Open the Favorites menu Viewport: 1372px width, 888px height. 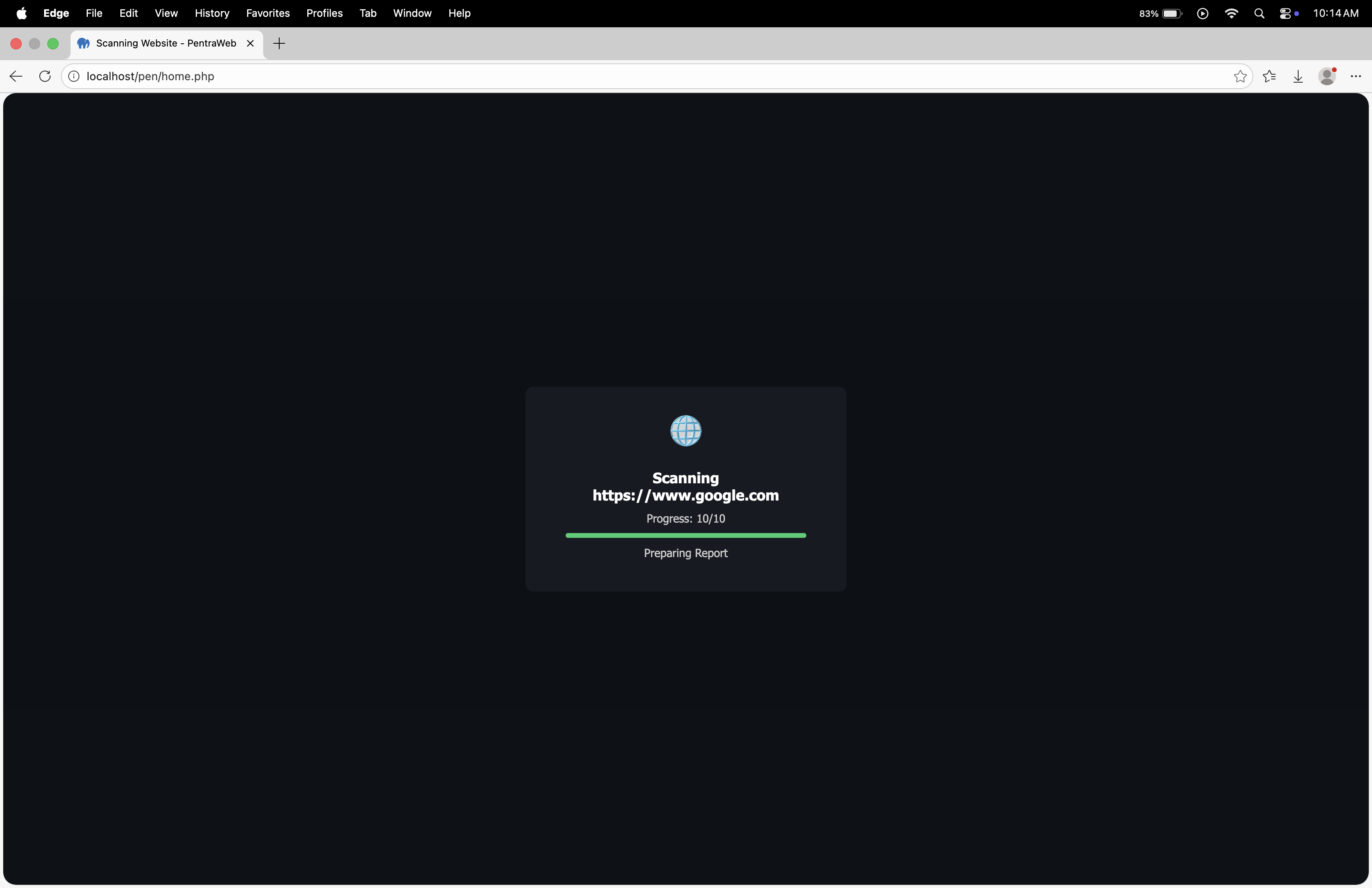(x=268, y=13)
